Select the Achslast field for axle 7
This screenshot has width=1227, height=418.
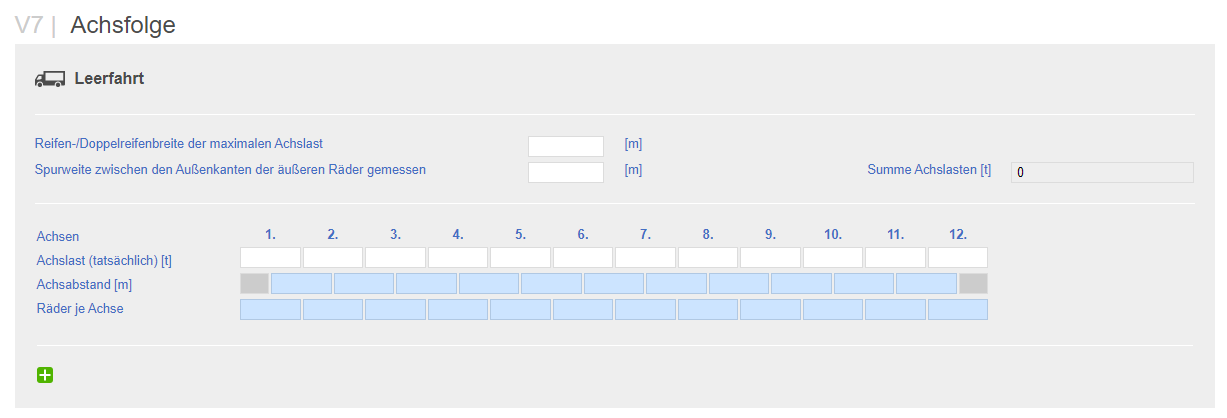point(645,258)
